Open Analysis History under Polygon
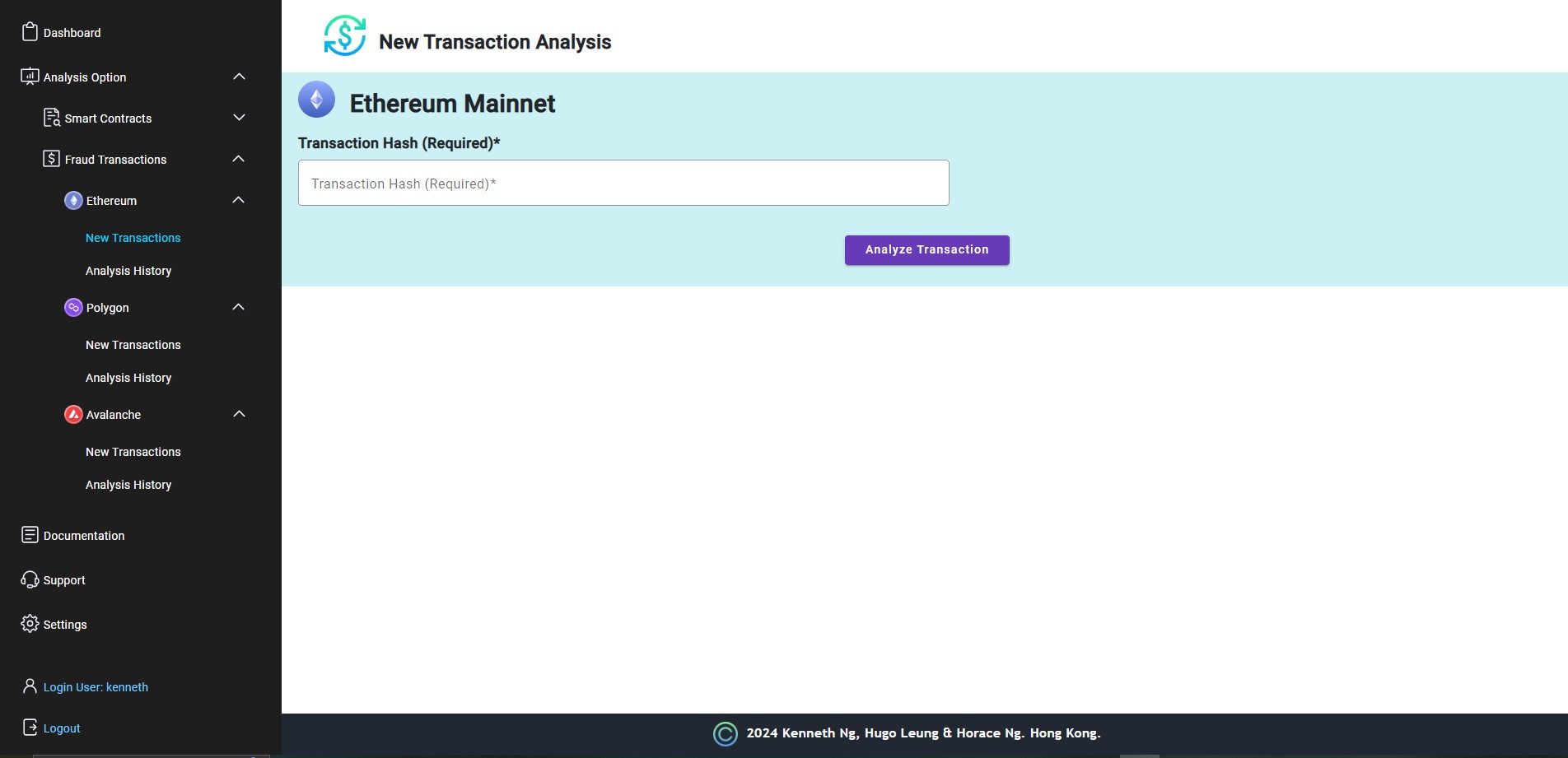This screenshot has height=758, width=1568. coord(128,378)
